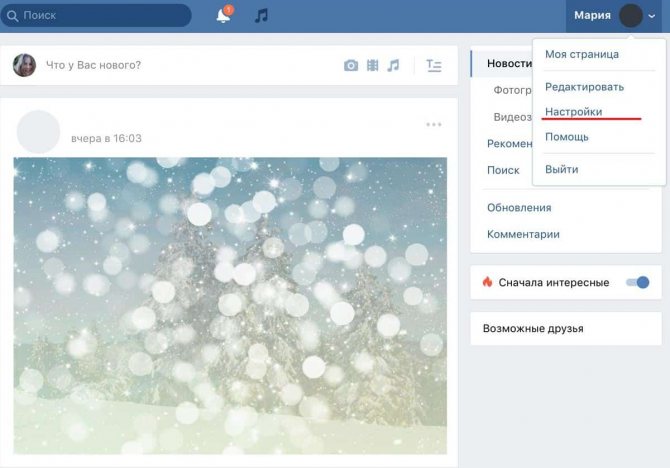Attach a video with film icon

coord(373,65)
